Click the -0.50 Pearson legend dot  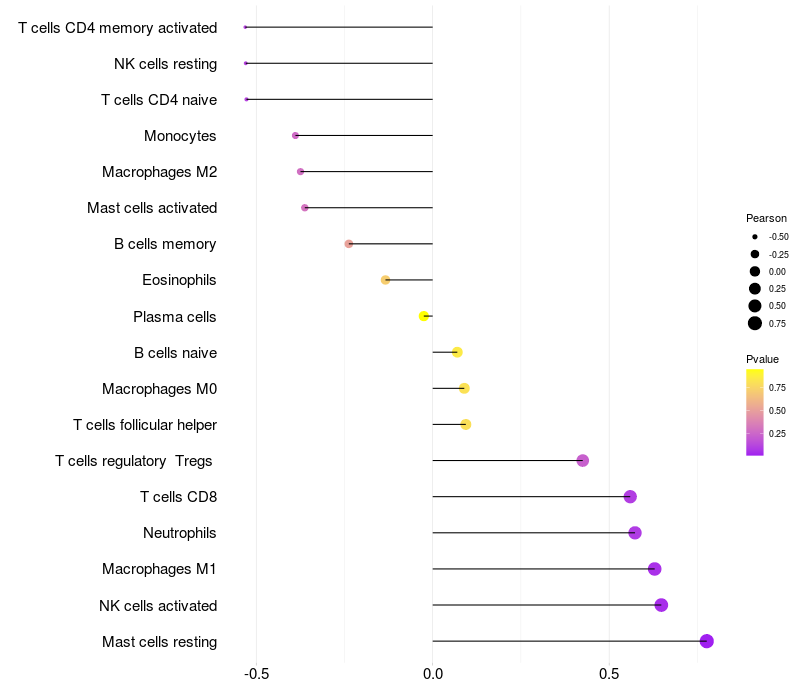tap(755, 237)
